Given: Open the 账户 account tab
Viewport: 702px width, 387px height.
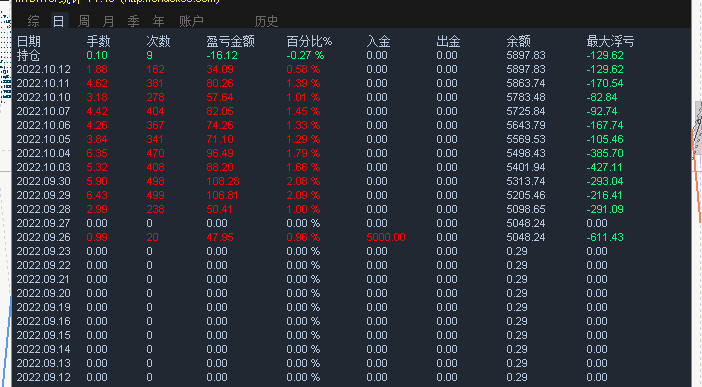Looking at the screenshot, I should point(191,21).
